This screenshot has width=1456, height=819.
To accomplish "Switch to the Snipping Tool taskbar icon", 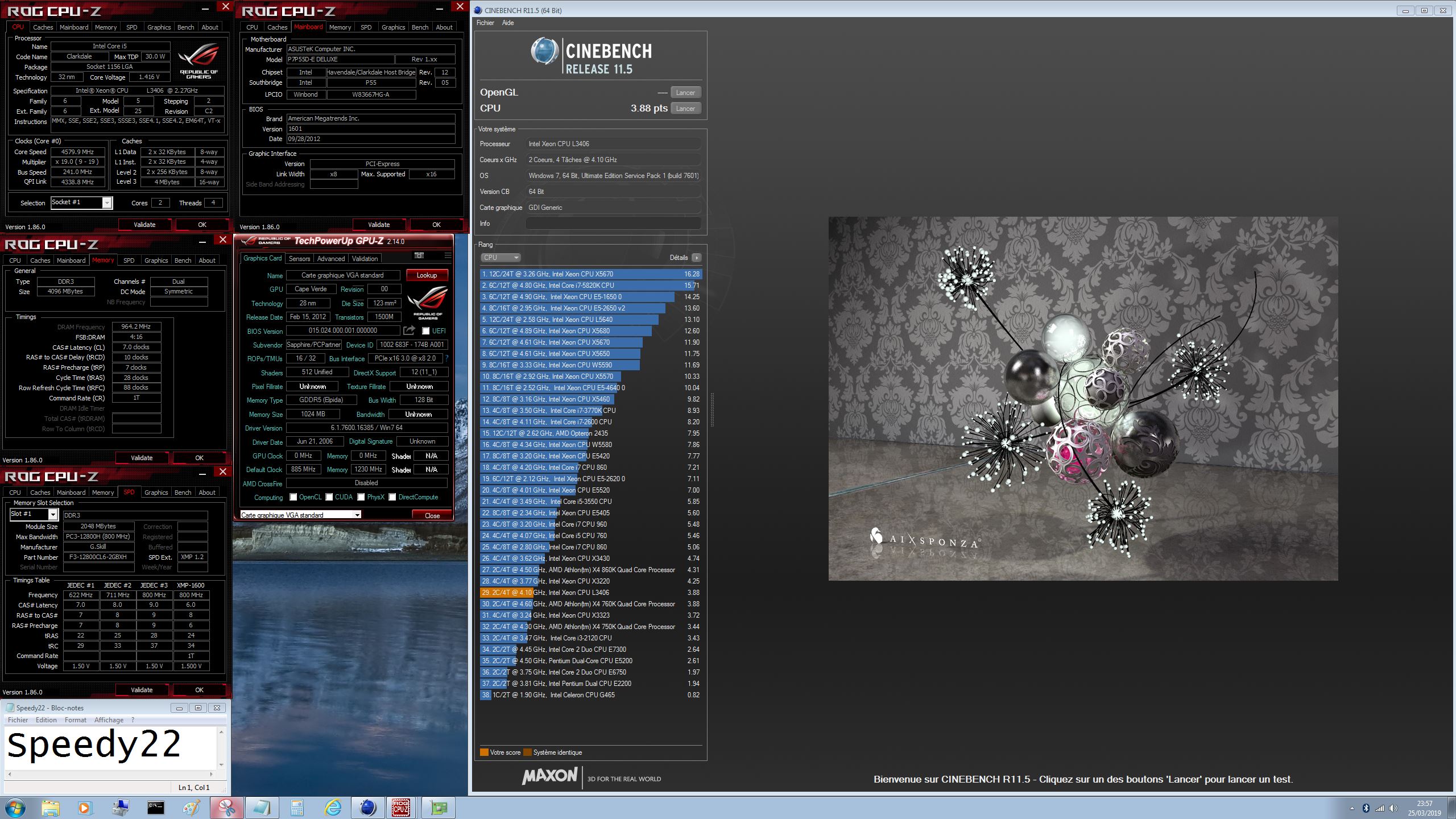I will 227,808.
